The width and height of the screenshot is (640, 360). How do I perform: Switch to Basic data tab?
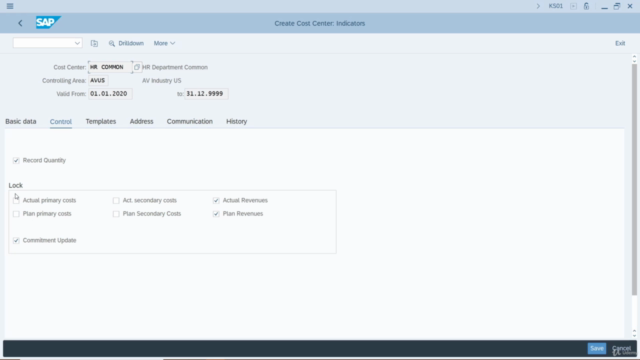pyautogui.click(x=21, y=121)
